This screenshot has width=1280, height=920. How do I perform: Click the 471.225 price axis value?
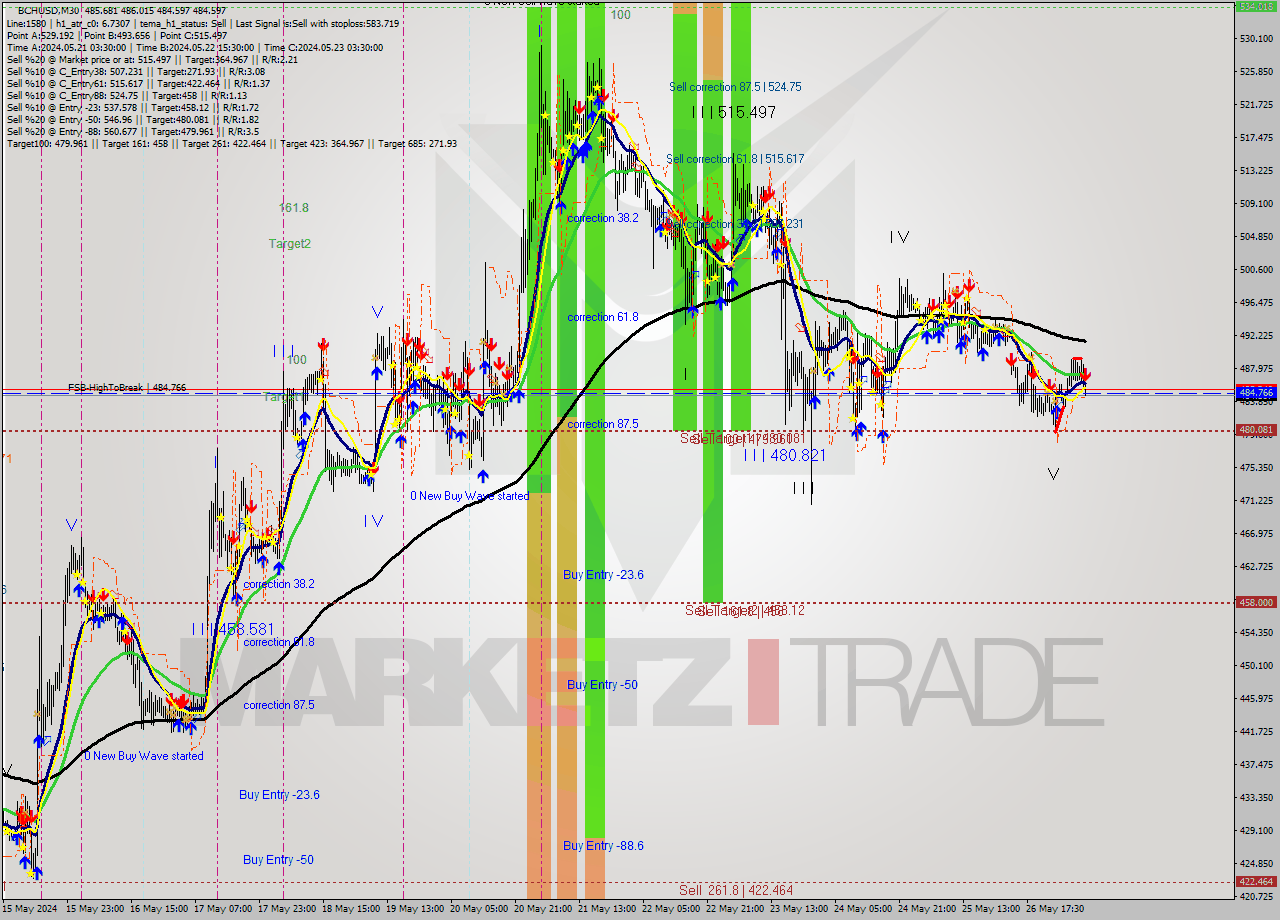tap(1256, 500)
